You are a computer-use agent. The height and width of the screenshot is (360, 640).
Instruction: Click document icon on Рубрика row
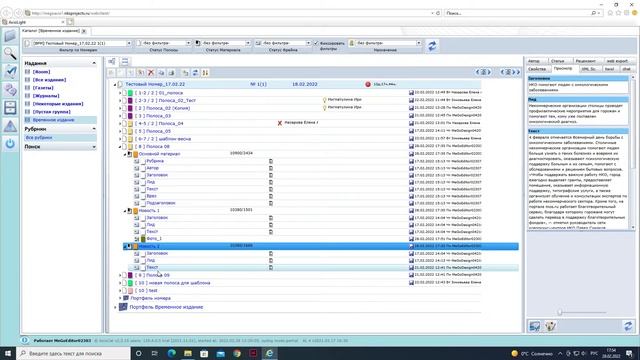(x=271, y=161)
